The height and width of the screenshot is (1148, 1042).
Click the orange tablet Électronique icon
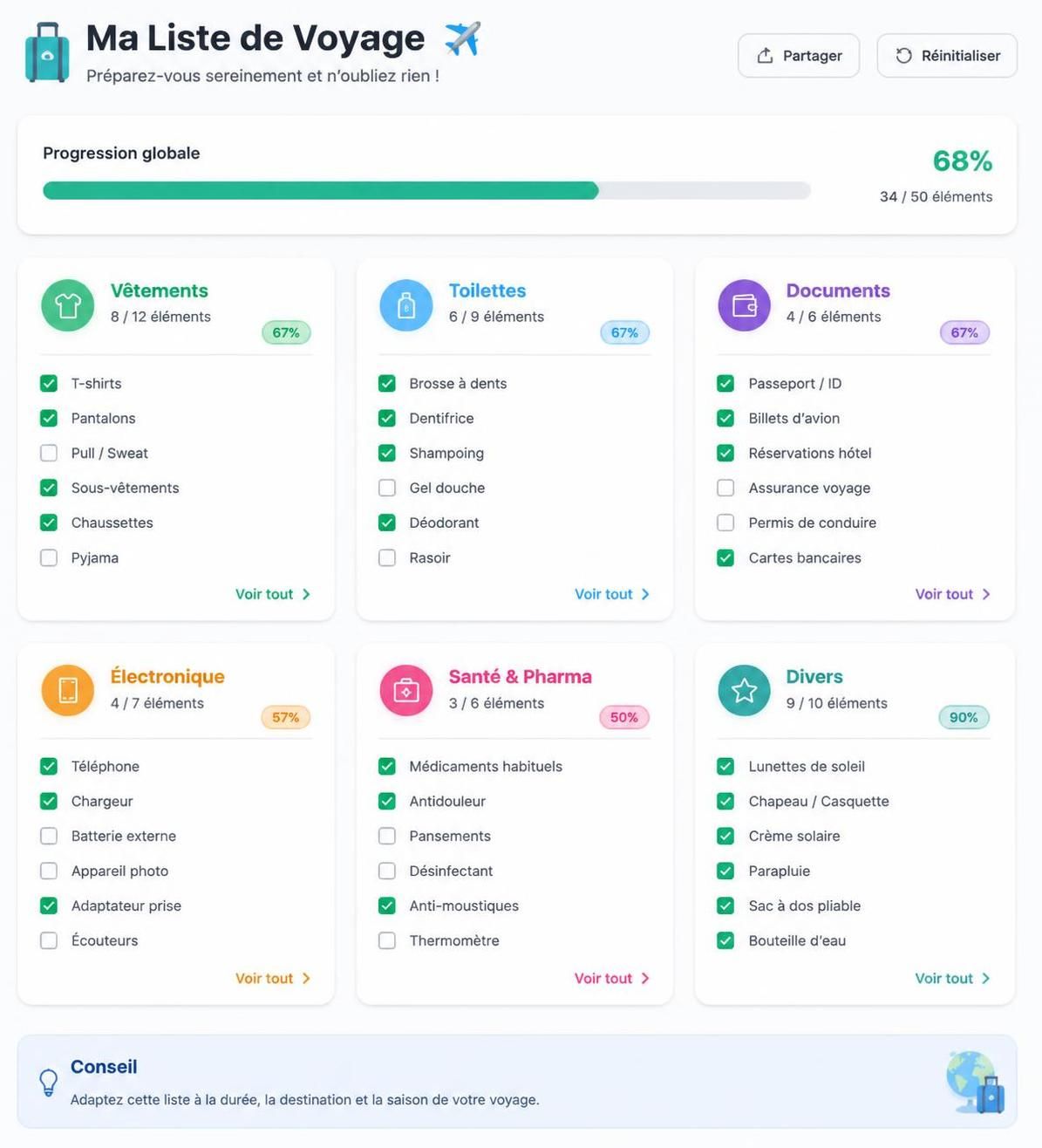(x=68, y=690)
